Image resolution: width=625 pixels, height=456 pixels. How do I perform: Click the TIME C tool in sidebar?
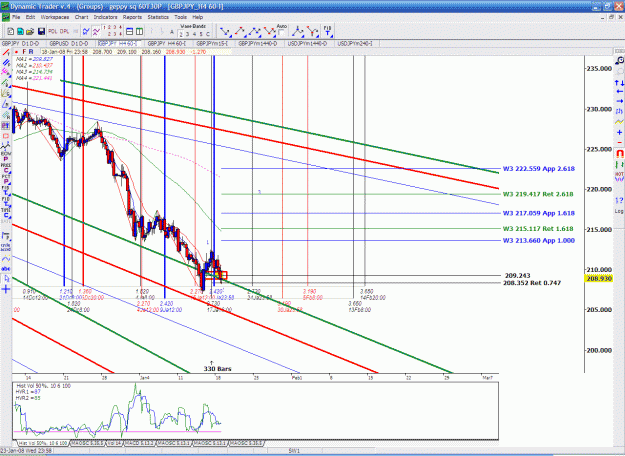6,212
